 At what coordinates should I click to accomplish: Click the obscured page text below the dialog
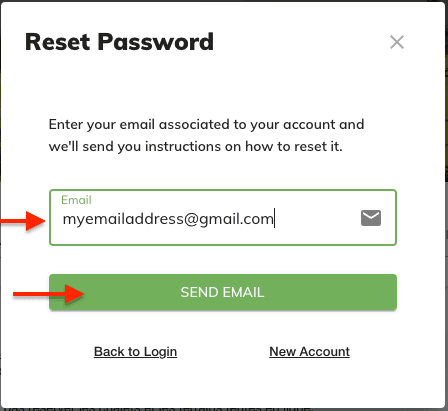point(157,409)
